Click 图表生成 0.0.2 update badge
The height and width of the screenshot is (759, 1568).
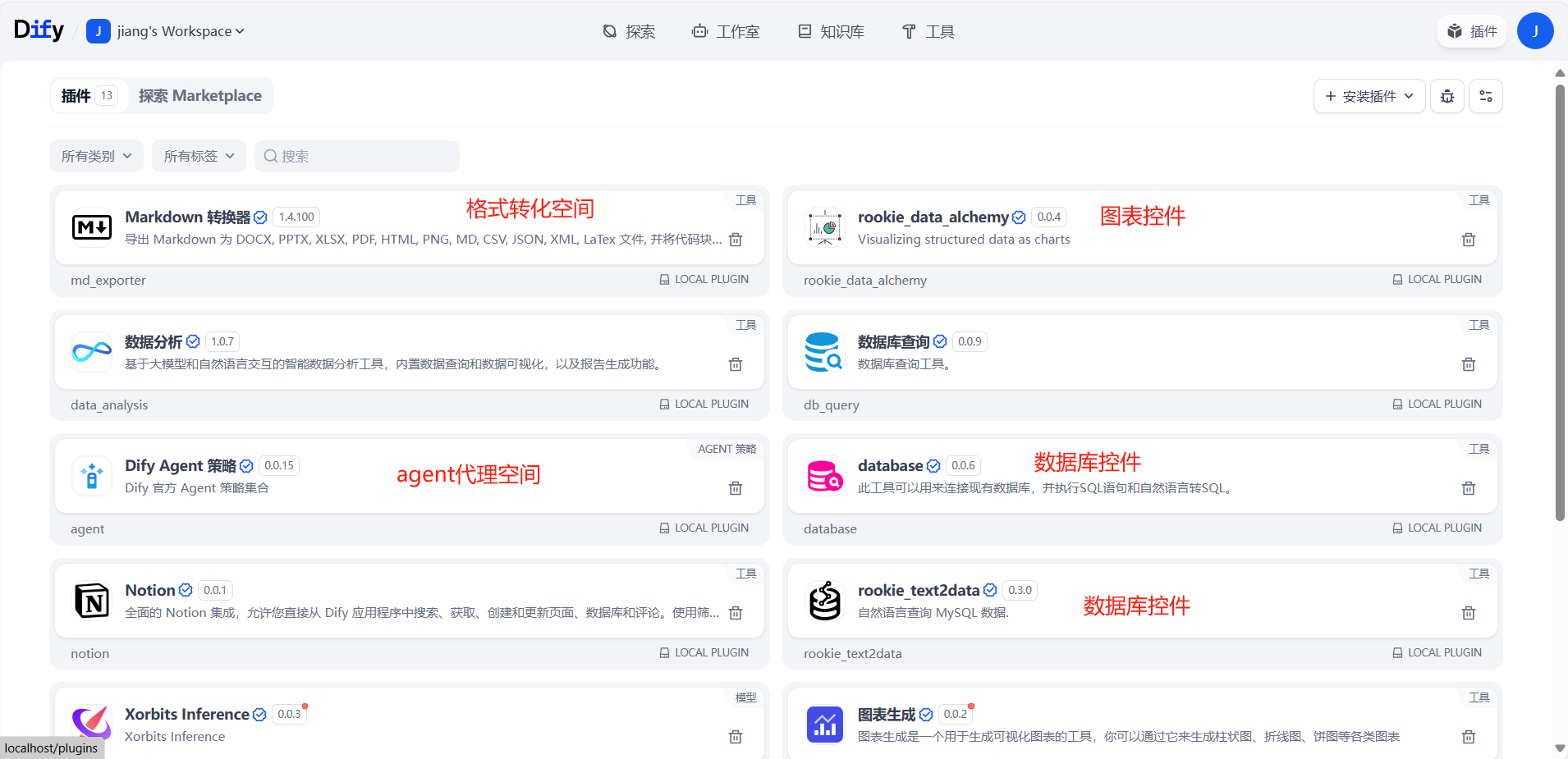956,714
